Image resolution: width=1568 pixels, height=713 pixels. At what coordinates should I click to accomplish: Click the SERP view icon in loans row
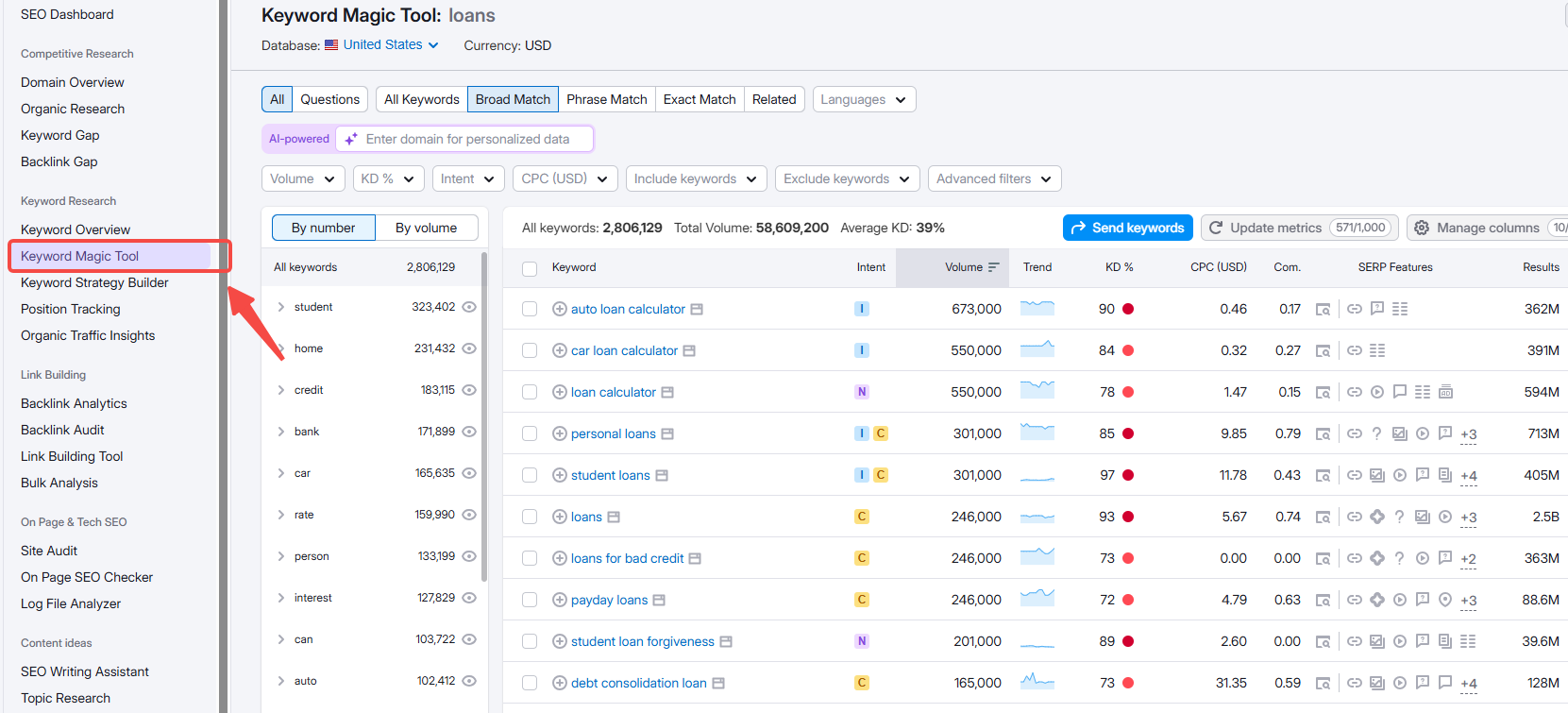(1323, 517)
